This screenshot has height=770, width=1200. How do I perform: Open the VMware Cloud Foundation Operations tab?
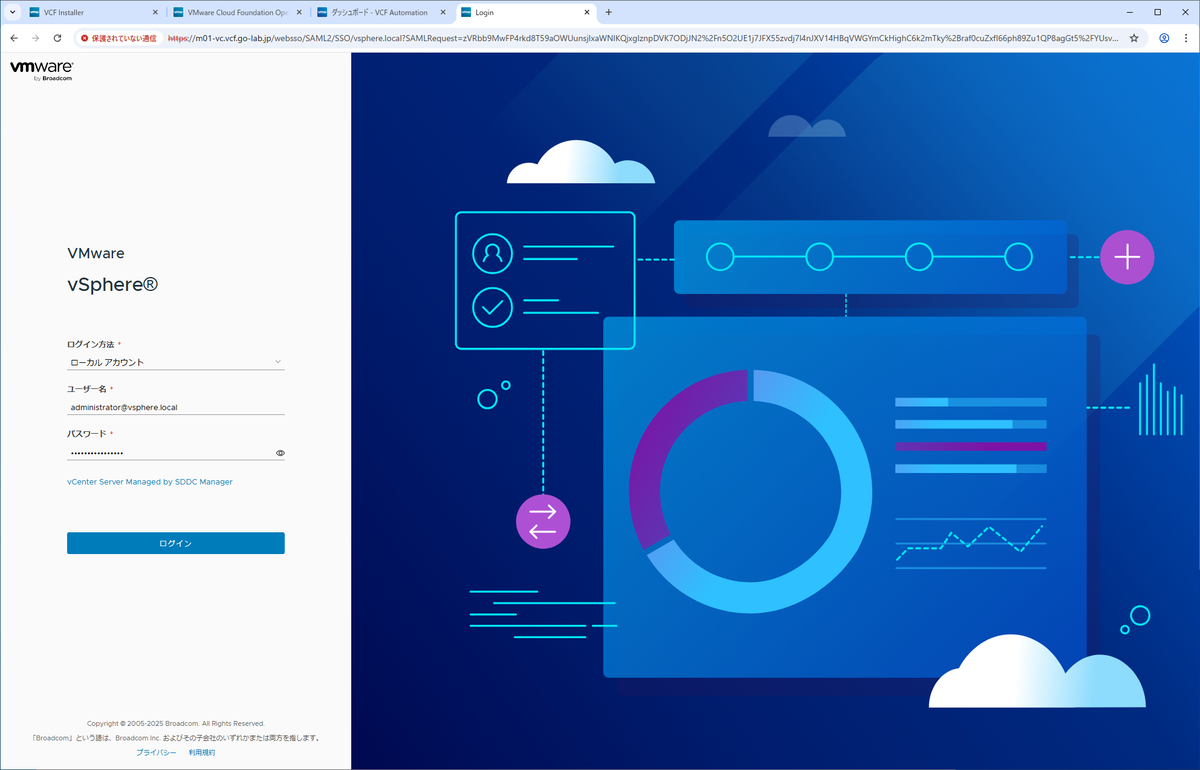pos(236,12)
